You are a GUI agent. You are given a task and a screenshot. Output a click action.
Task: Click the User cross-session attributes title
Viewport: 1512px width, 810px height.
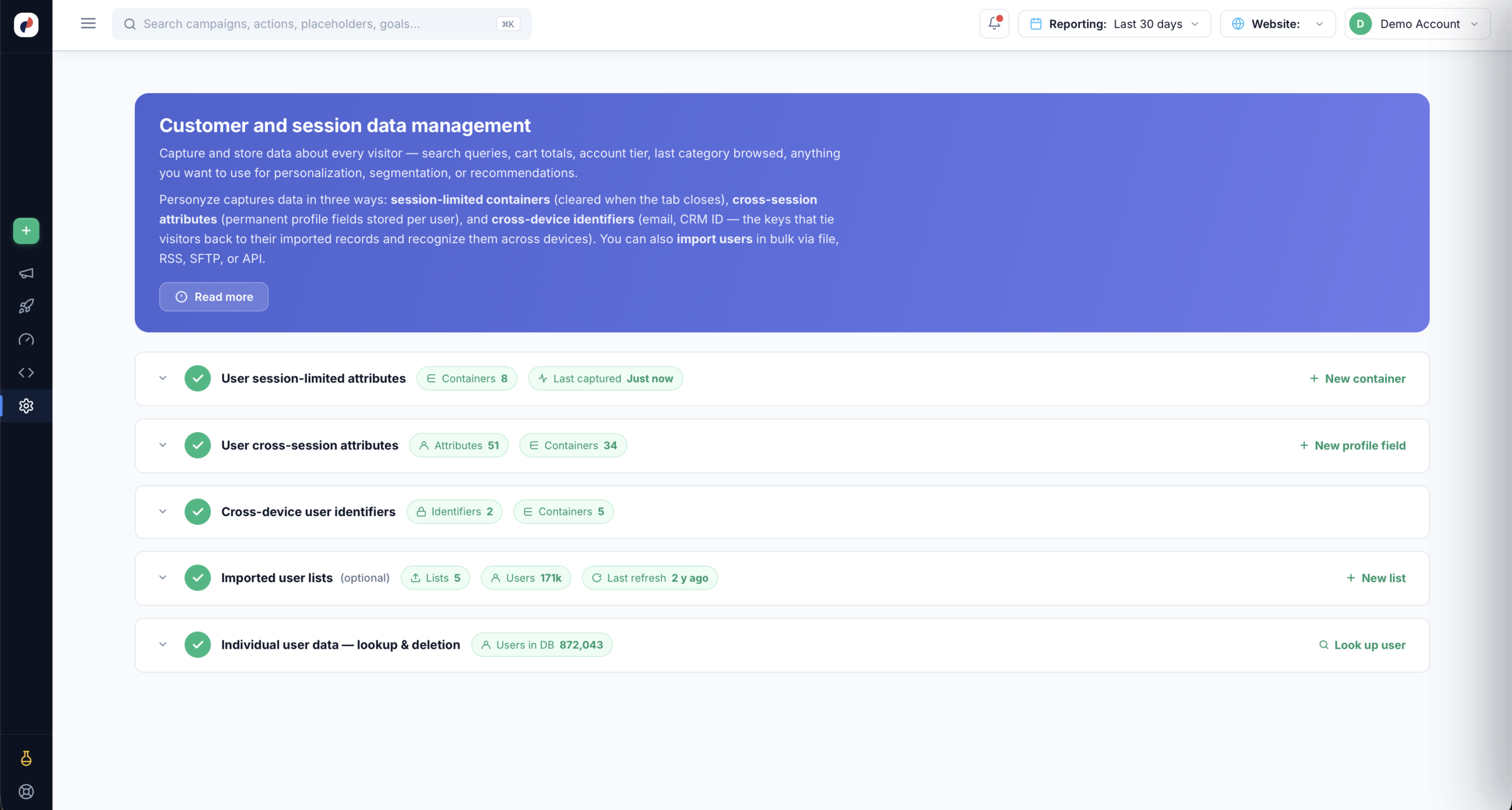click(x=310, y=445)
